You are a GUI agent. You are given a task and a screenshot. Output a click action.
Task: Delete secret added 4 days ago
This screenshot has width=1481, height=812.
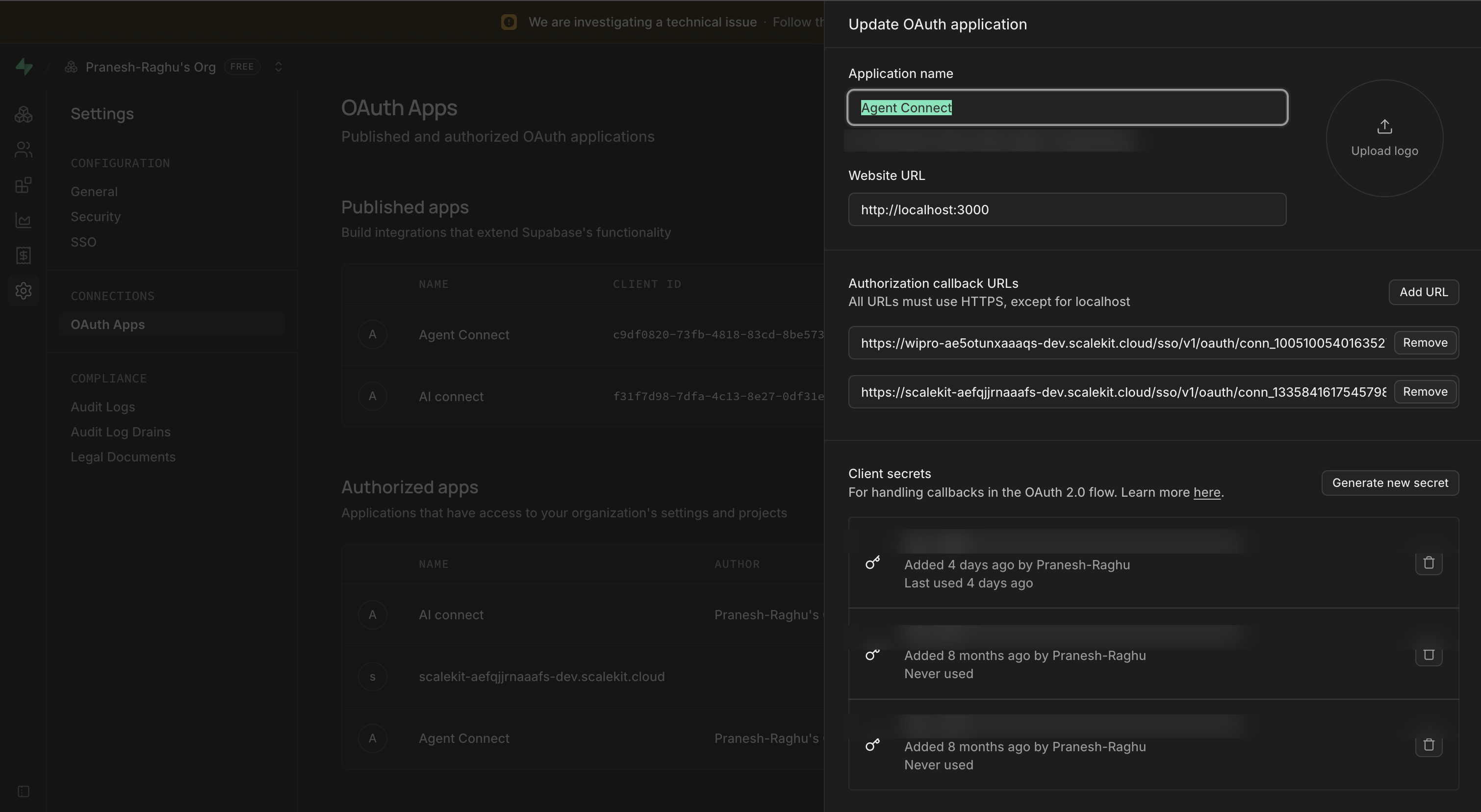pos(1429,562)
